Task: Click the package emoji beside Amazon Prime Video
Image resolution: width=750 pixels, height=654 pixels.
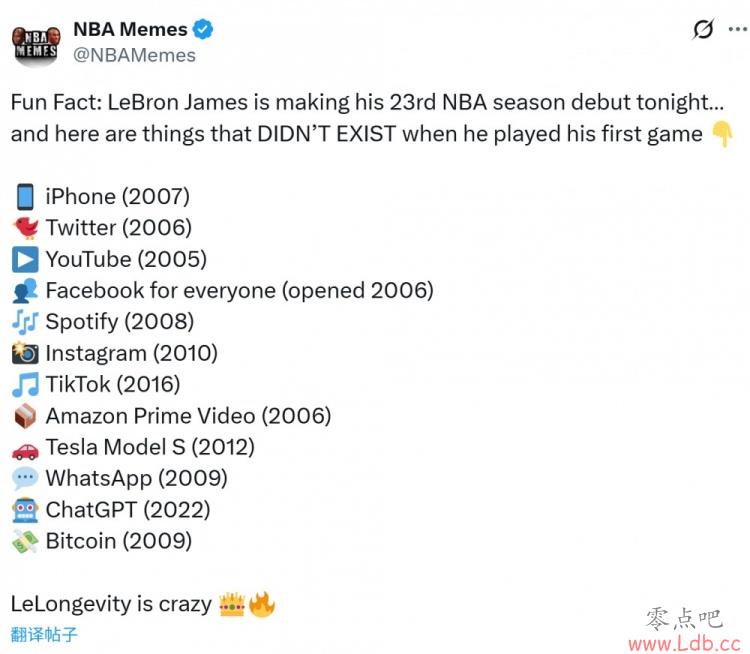Action: pyautogui.click(x=25, y=416)
